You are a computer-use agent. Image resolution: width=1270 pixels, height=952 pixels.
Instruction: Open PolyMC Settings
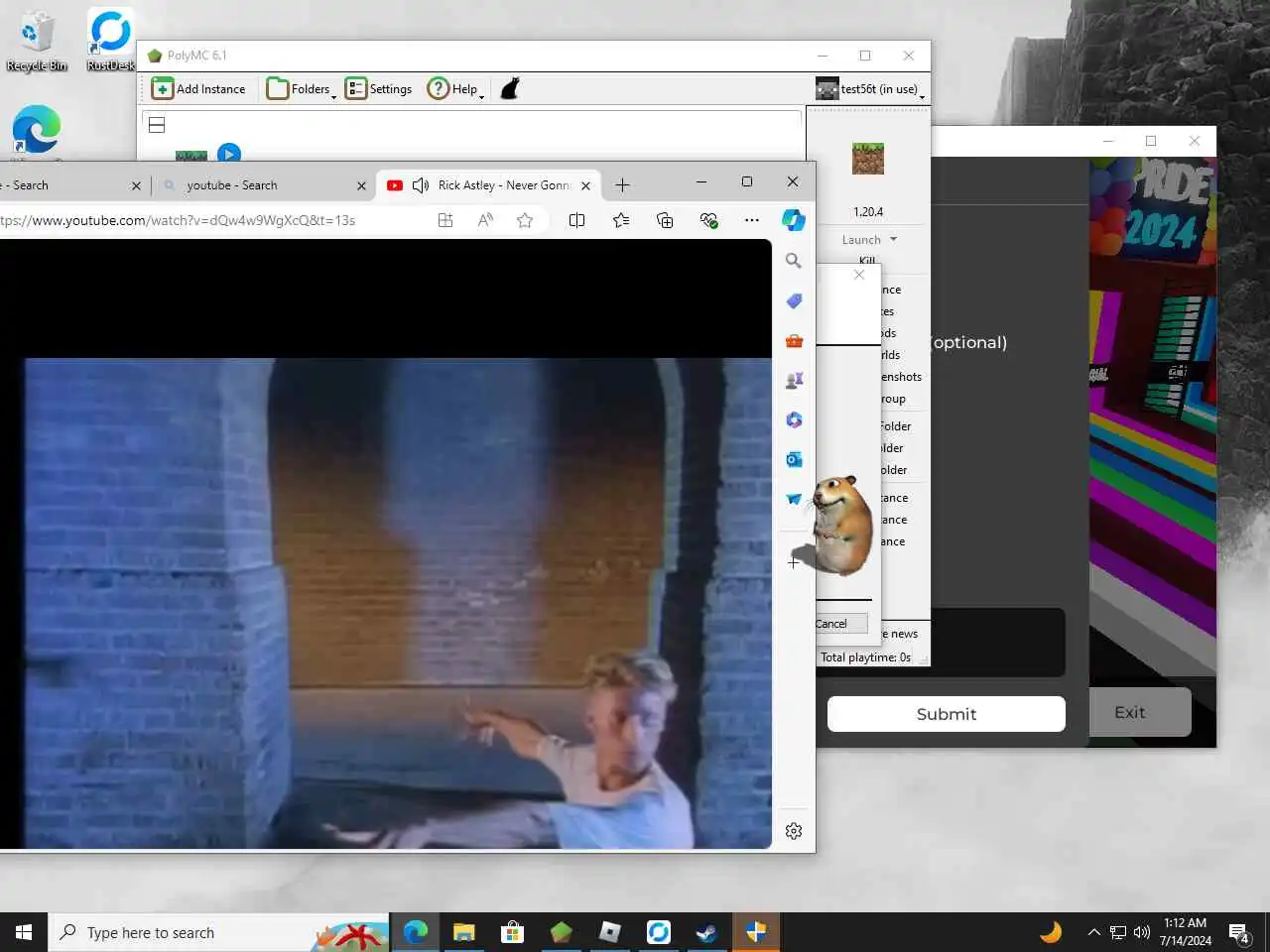(378, 89)
